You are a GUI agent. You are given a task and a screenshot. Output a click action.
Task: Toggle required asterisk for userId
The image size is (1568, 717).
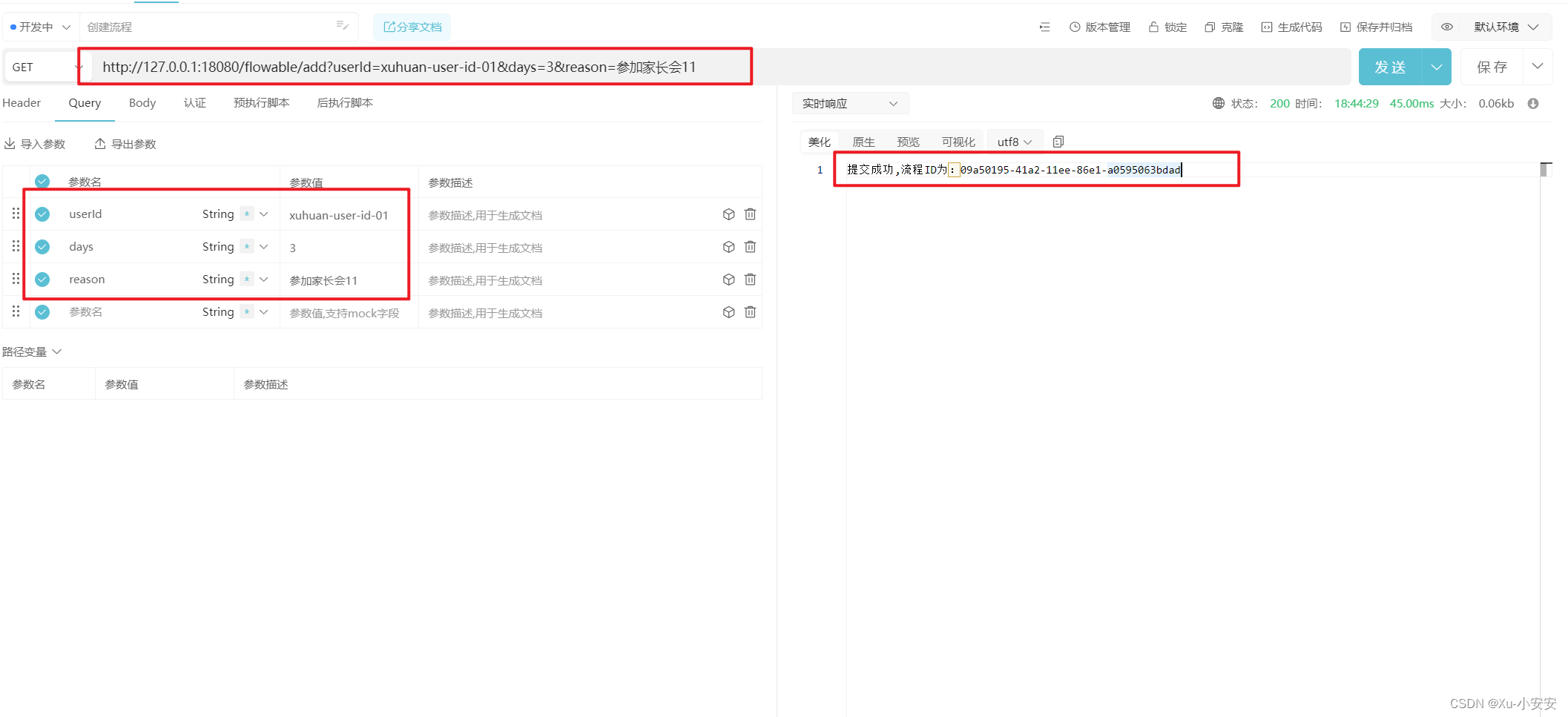click(247, 214)
